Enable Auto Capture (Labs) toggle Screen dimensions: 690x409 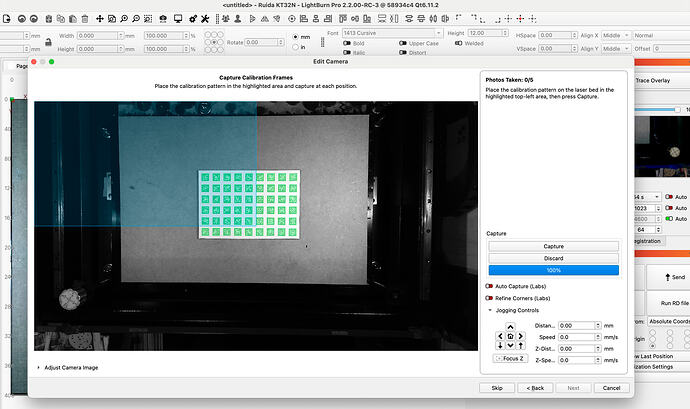[489, 286]
